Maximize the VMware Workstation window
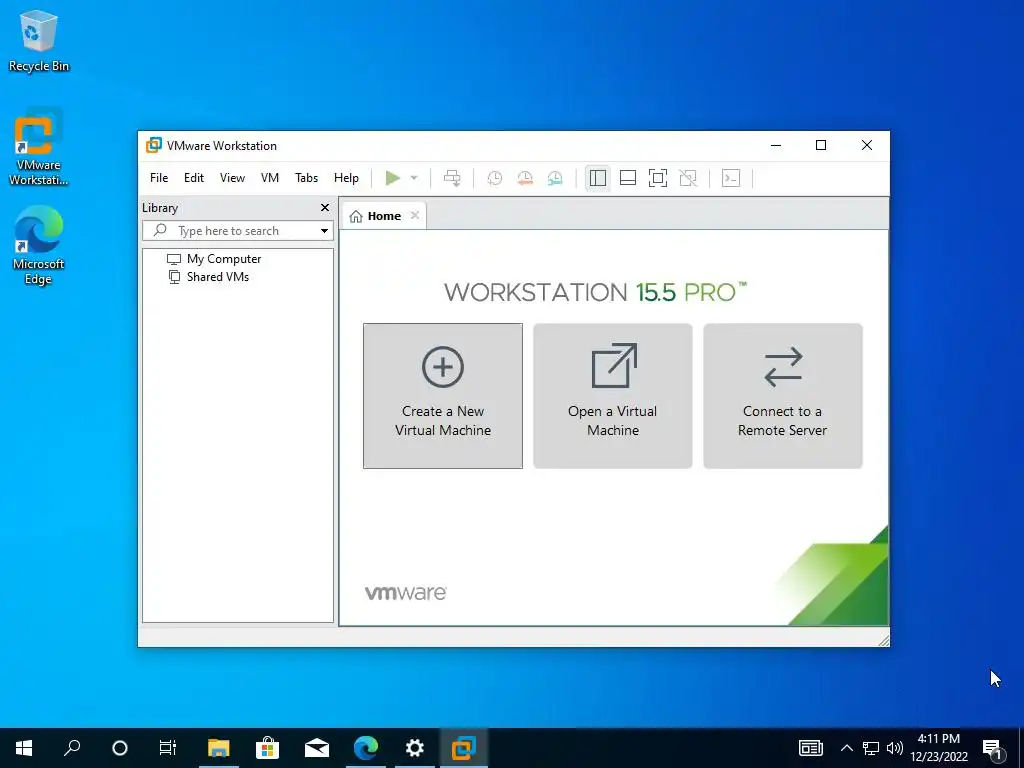This screenshot has height=768, width=1024. tap(821, 145)
